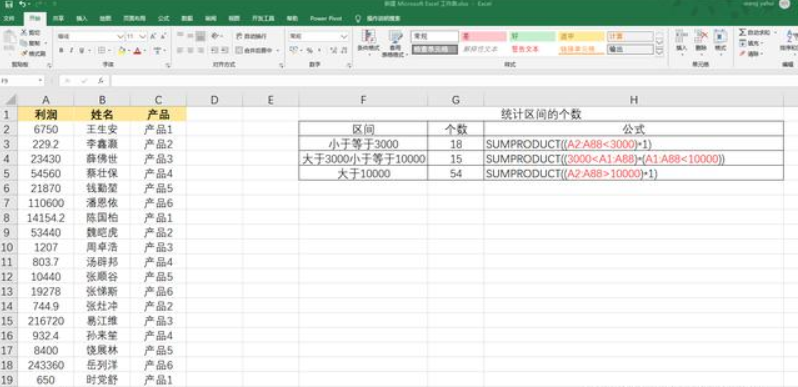Toggle Bold formatting
The width and height of the screenshot is (798, 387).
point(61,50)
